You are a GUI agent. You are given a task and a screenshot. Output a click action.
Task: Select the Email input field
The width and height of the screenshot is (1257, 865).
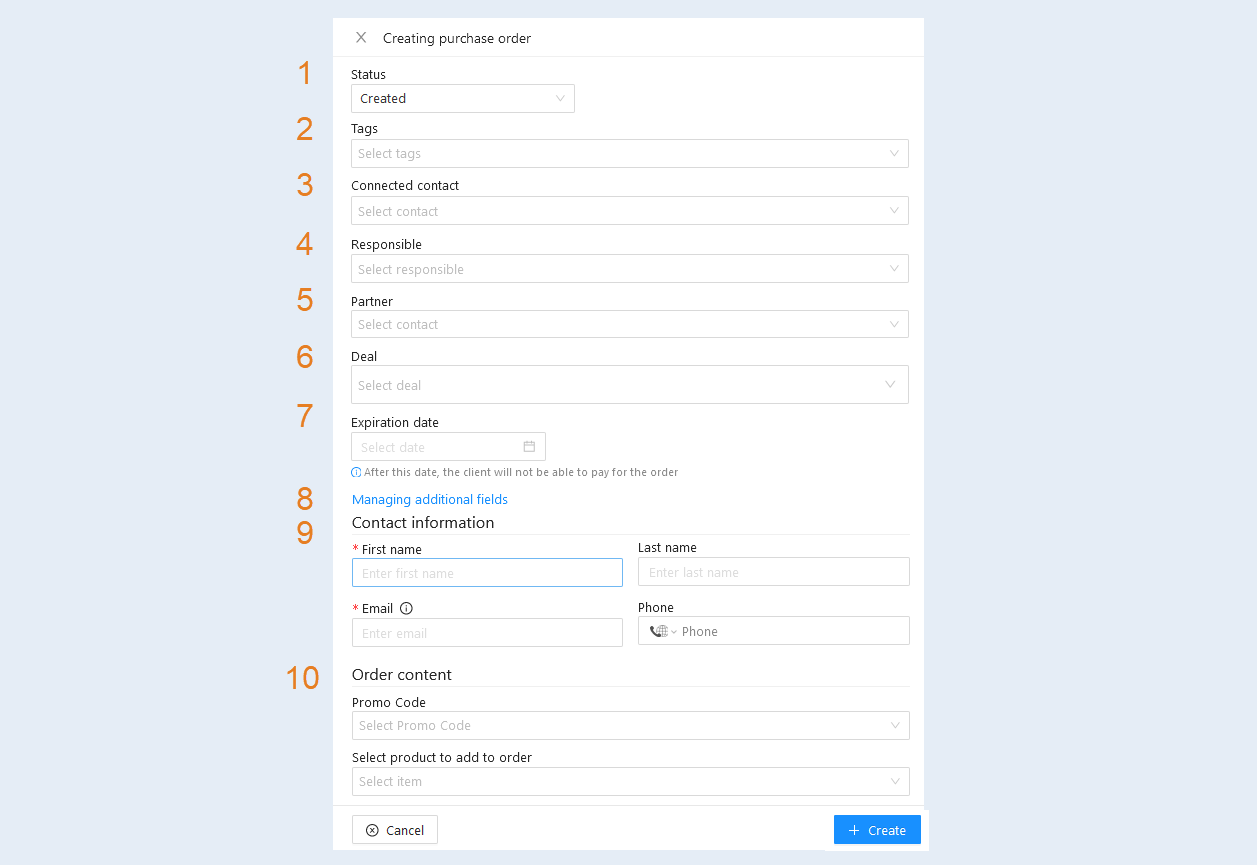click(x=487, y=633)
